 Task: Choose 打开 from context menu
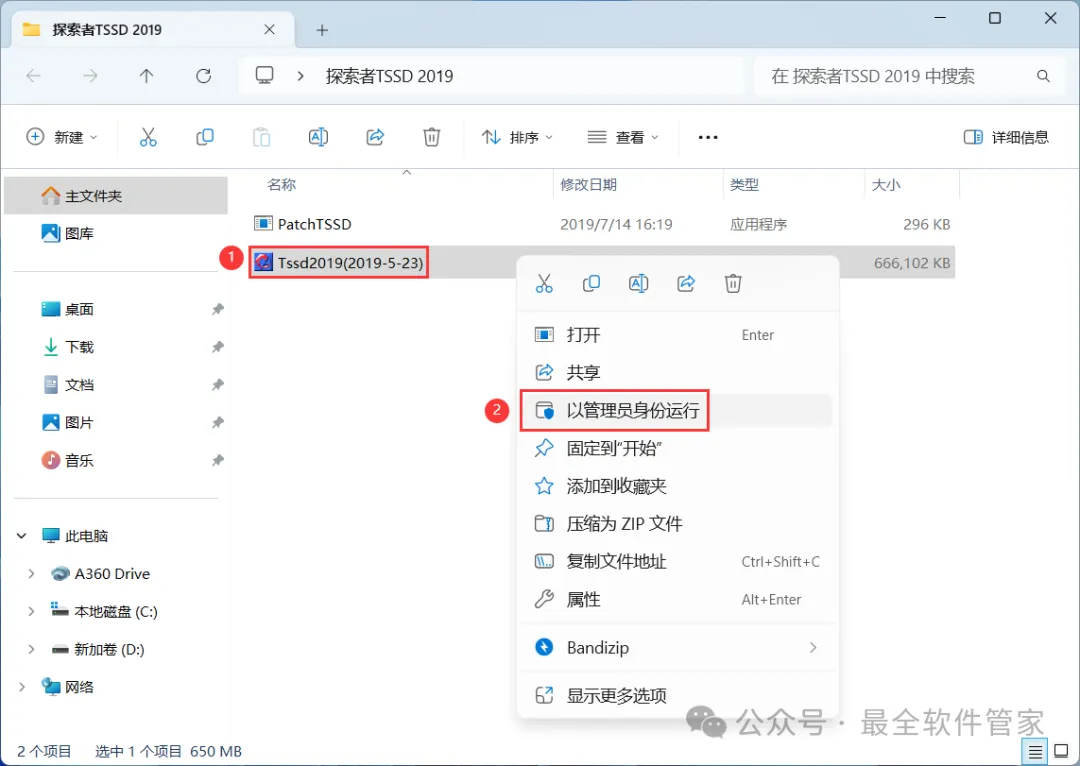point(677,335)
